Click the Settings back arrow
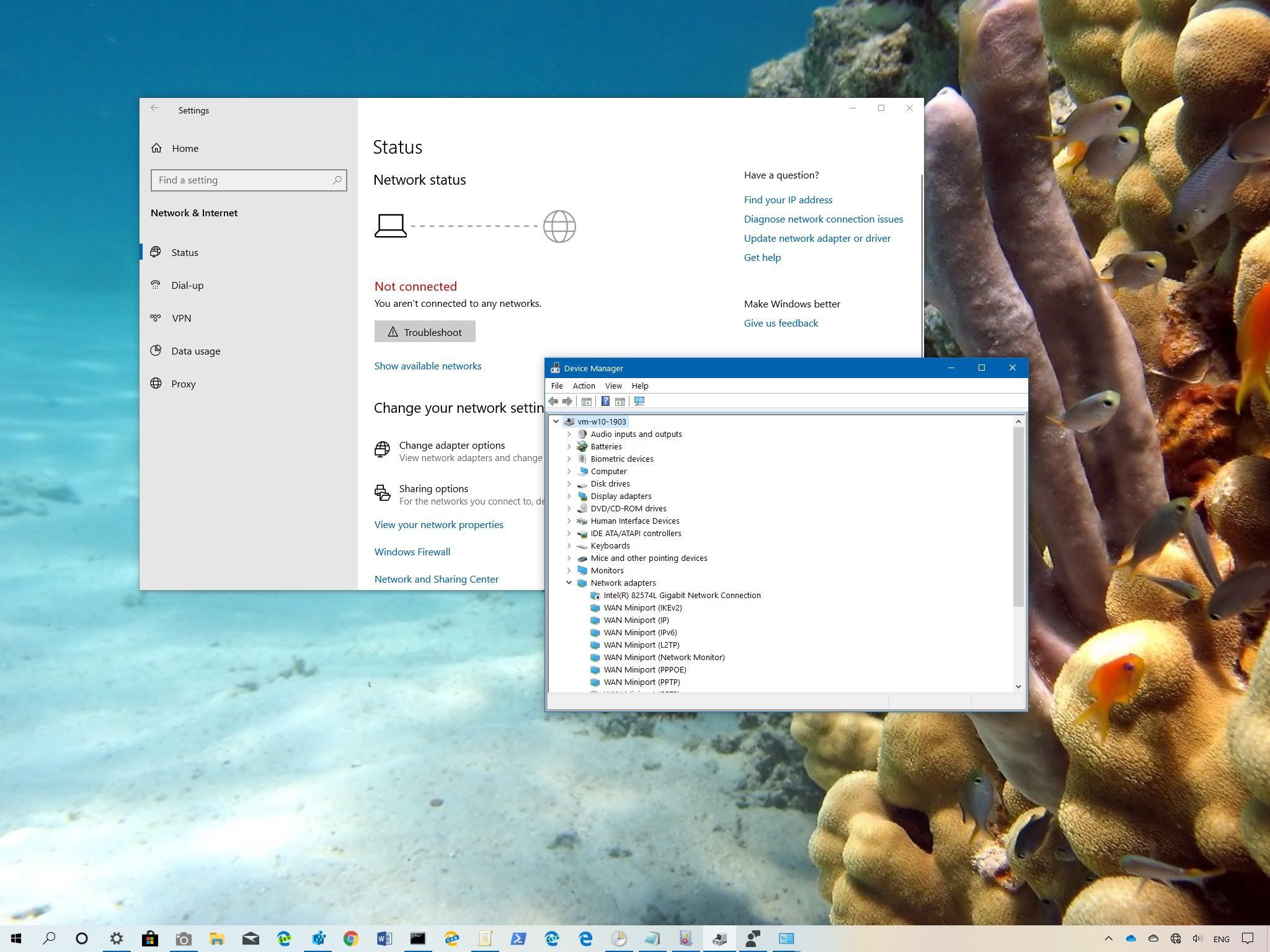 (x=154, y=108)
